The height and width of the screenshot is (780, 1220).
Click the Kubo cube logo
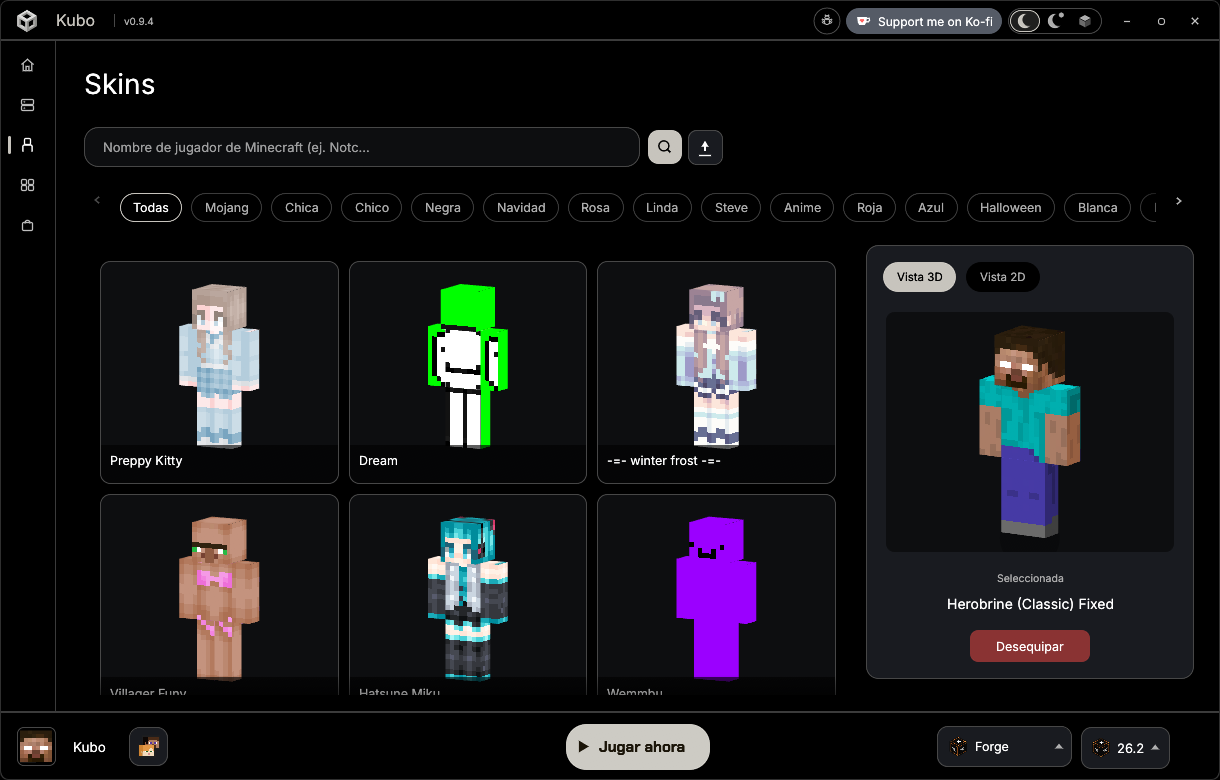pos(27,21)
